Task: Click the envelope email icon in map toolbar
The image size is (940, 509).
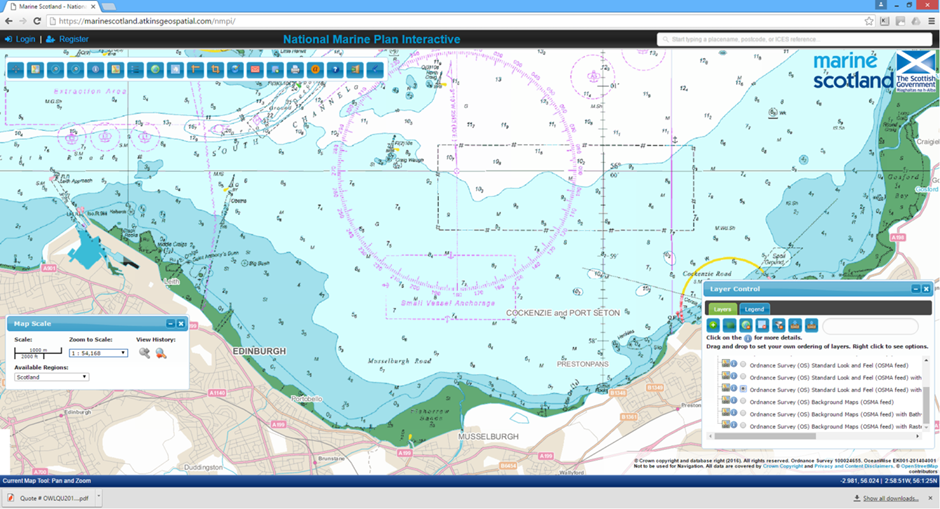Action: tap(255, 70)
